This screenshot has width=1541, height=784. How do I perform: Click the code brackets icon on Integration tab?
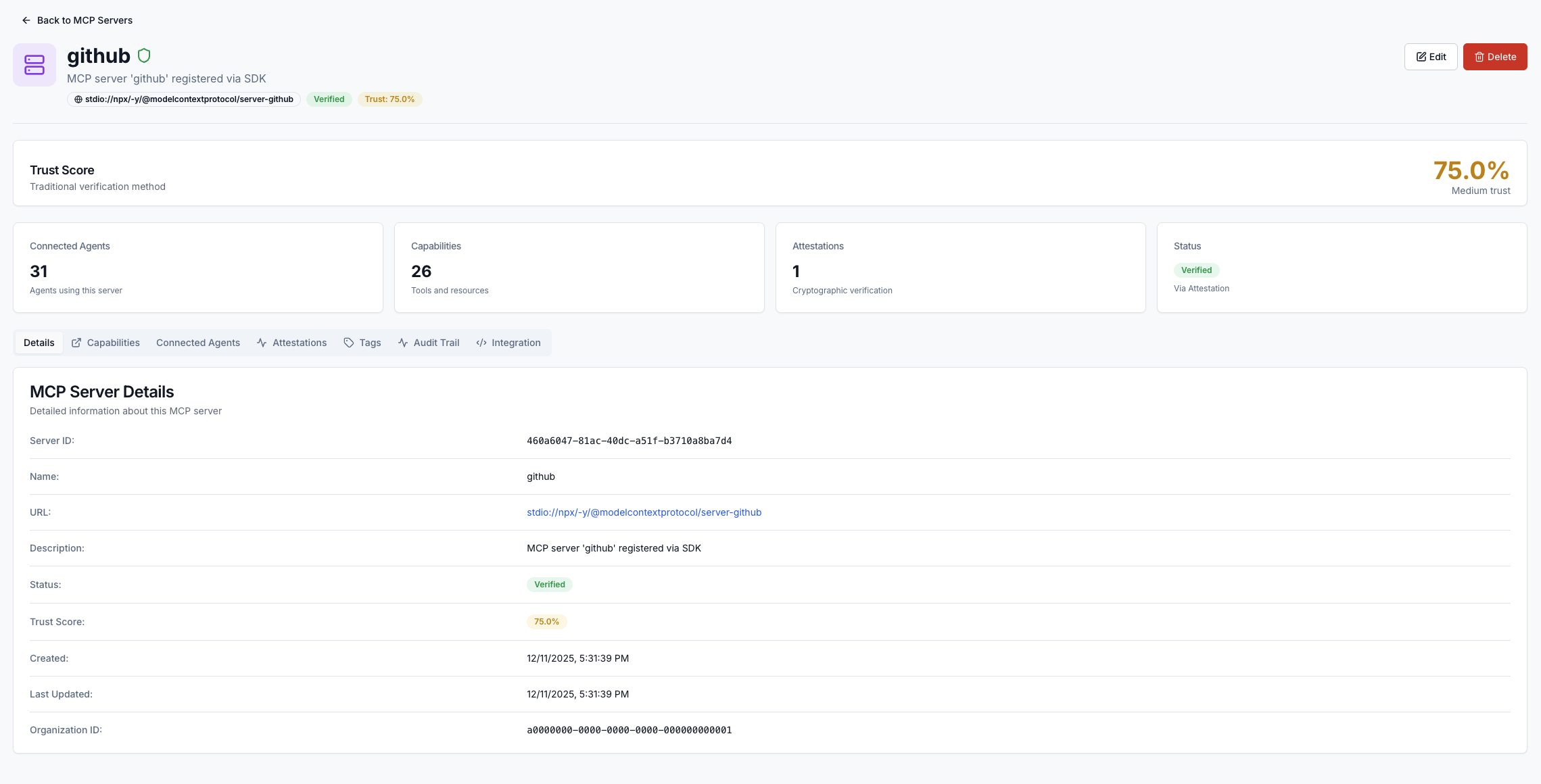481,343
